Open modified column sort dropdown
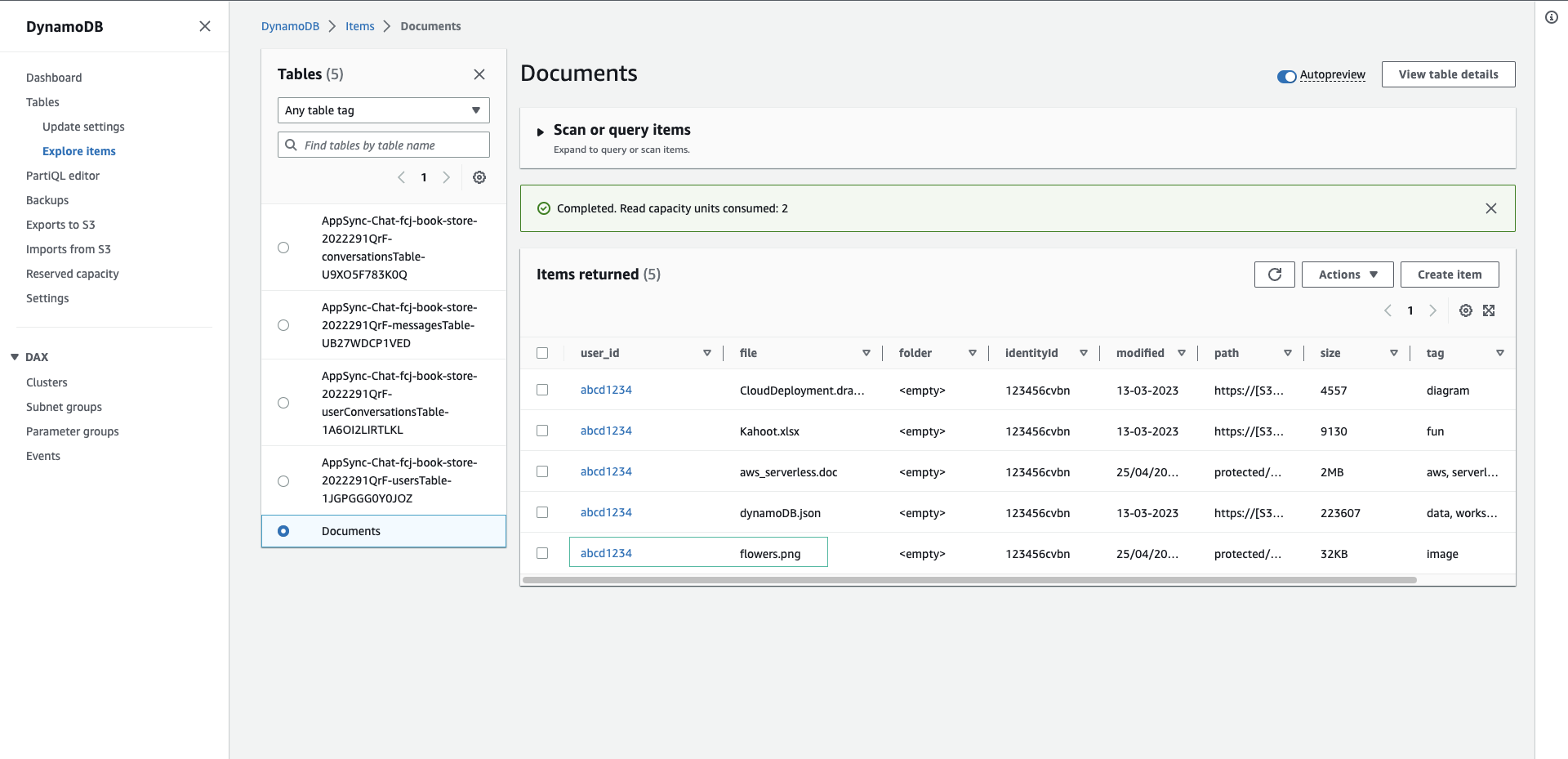The height and width of the screenshot is (759, 1568). [1182, 353]
